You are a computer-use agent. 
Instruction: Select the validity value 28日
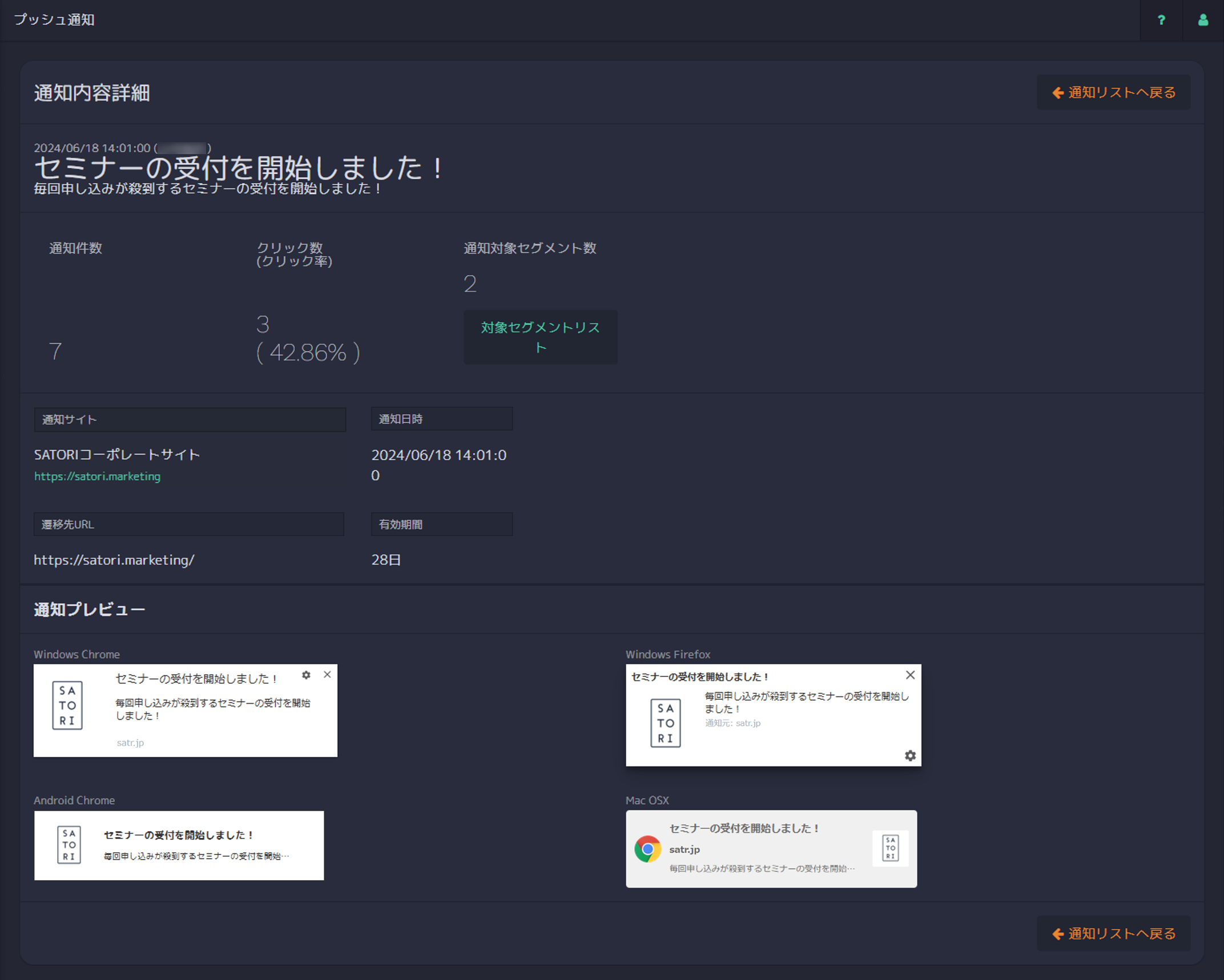(386, 560)
